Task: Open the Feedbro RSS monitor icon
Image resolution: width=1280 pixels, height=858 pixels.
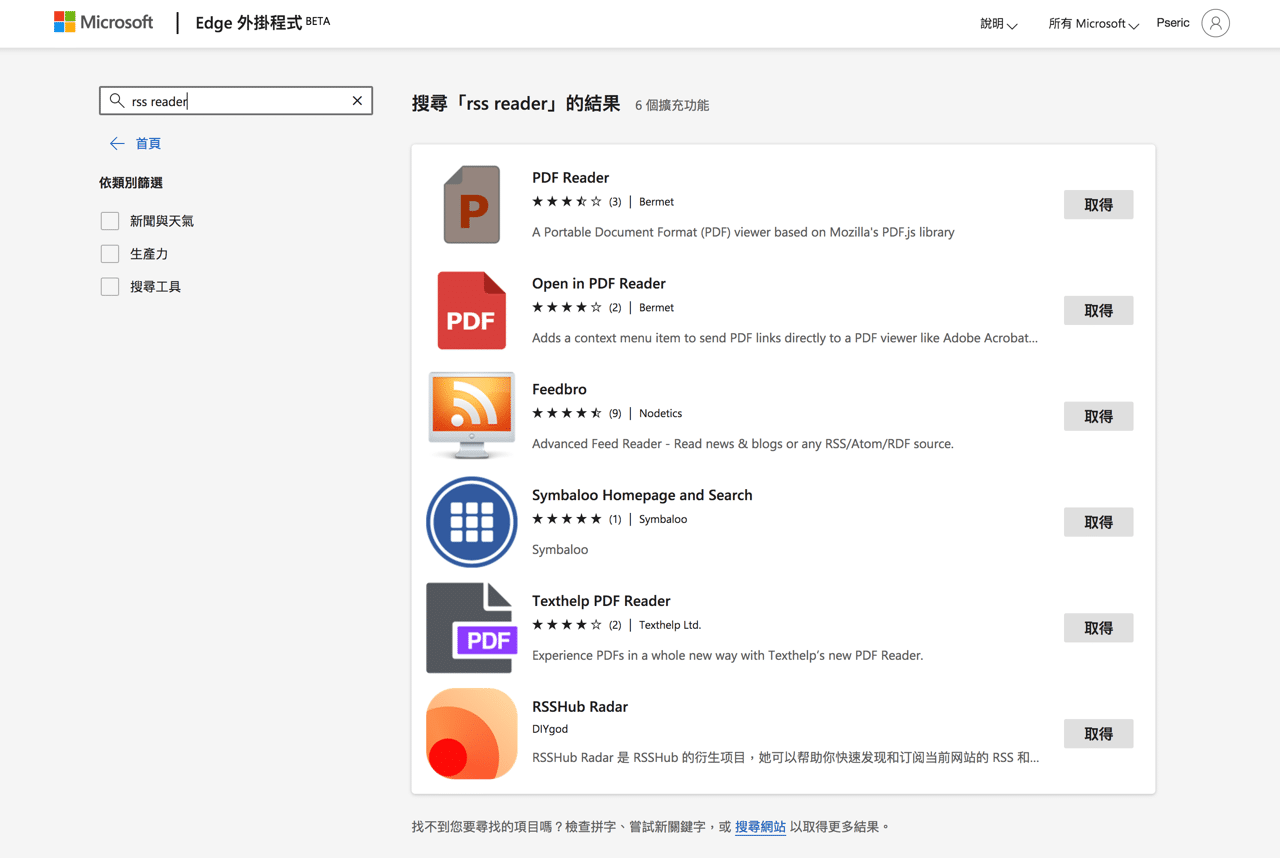Action: point(472,416)
